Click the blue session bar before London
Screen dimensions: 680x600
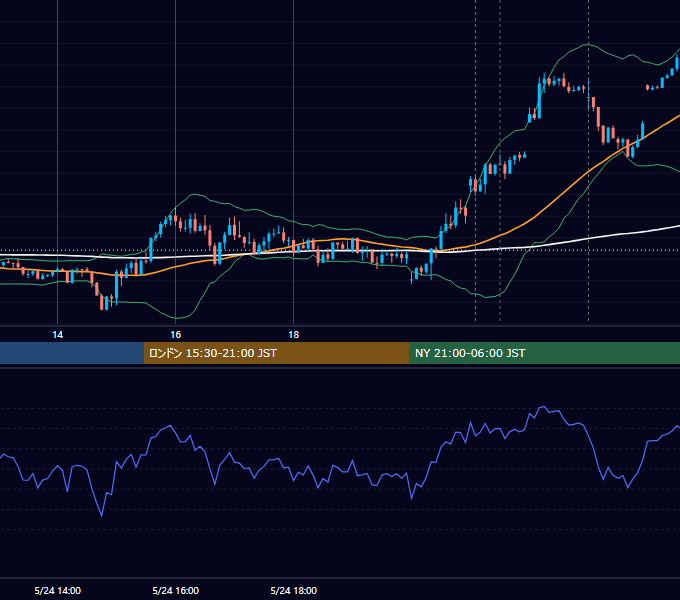72,353
